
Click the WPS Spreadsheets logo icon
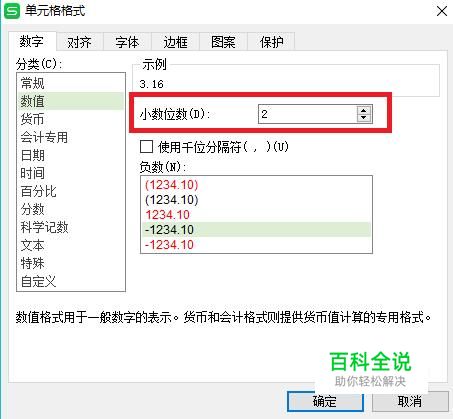pos(12,11)
